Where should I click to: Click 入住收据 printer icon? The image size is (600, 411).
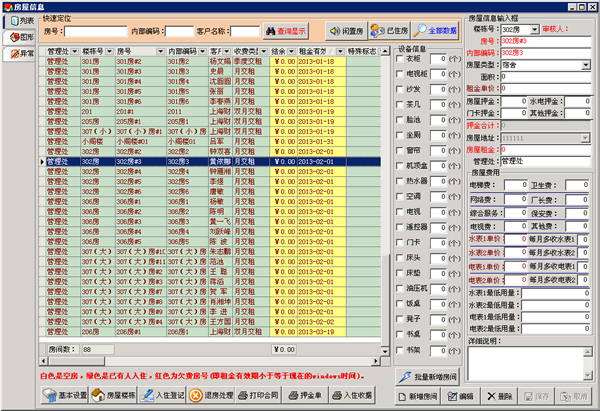337,395
